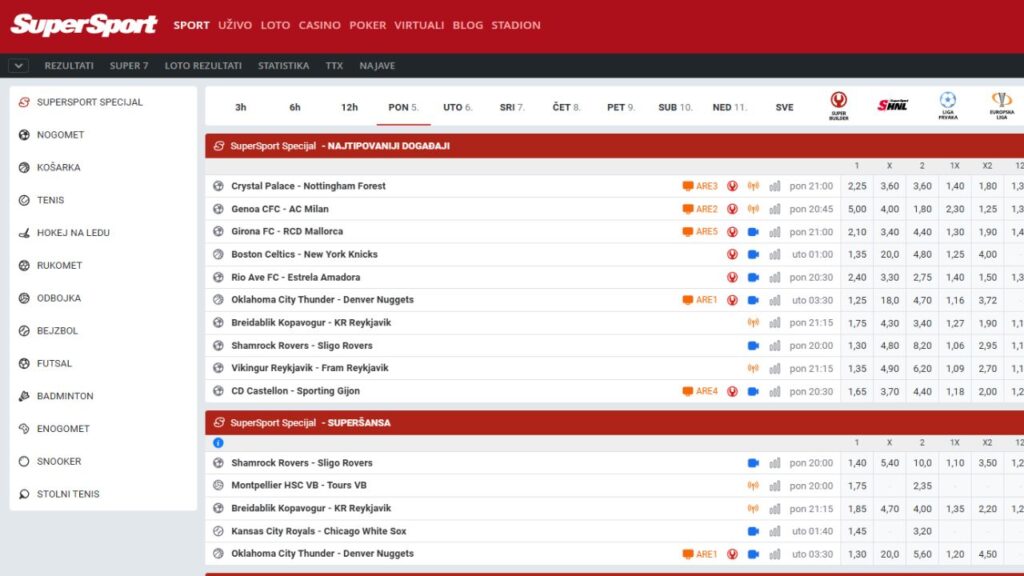Image resolution: width=1024 pixels, height=576 pixels.
Task: Open LOTO REZULTATI link
Action: point(203,65)
